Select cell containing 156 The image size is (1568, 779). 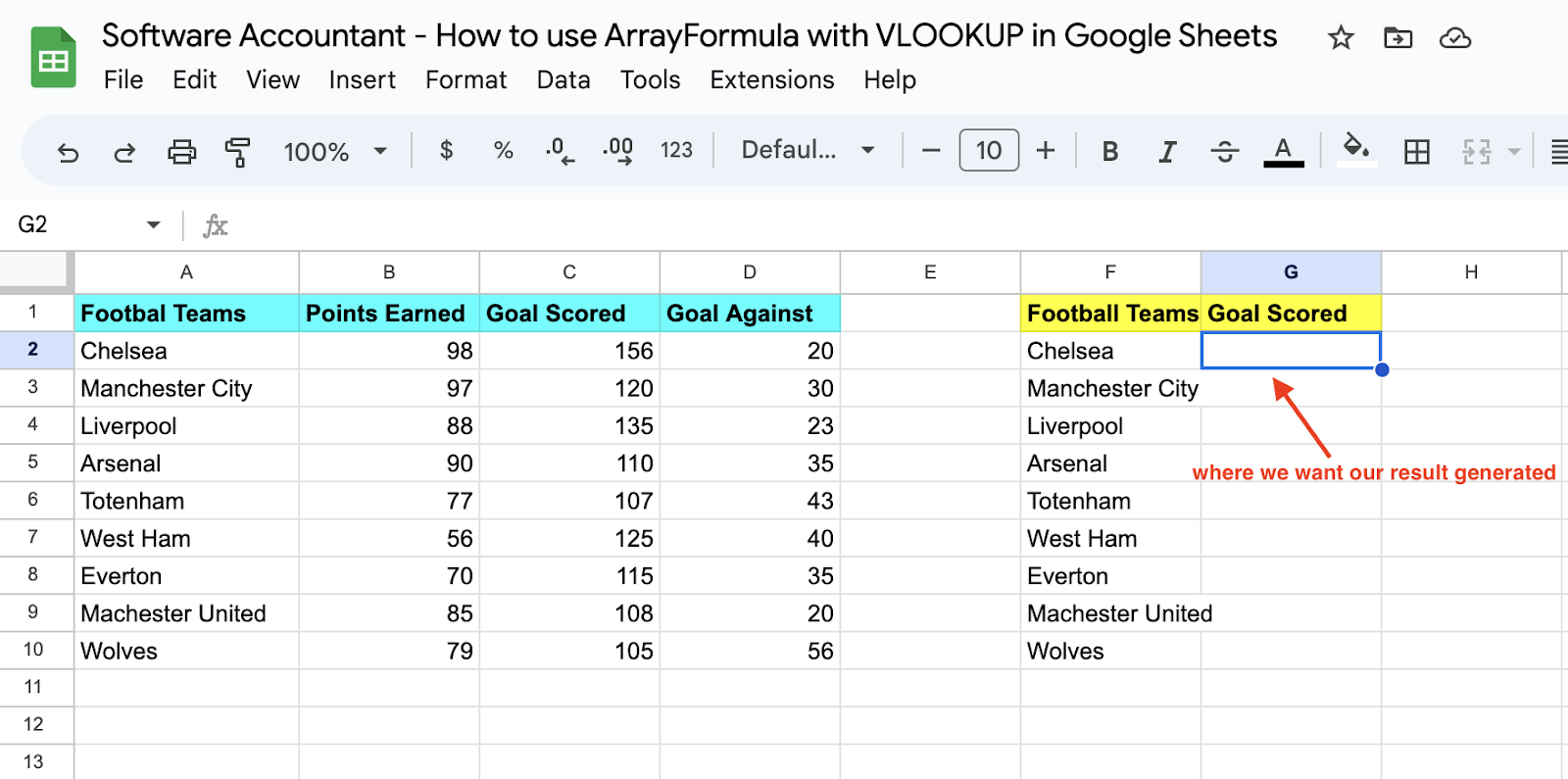click(569, 351)
